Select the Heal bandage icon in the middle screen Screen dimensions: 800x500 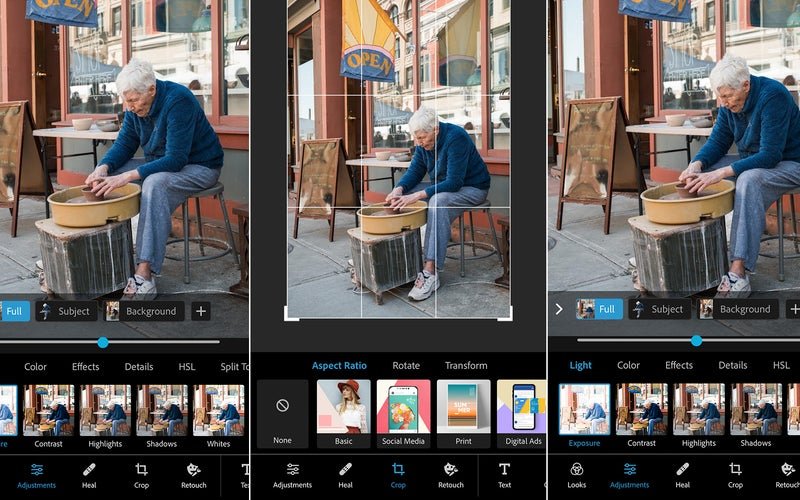point(345,469)
